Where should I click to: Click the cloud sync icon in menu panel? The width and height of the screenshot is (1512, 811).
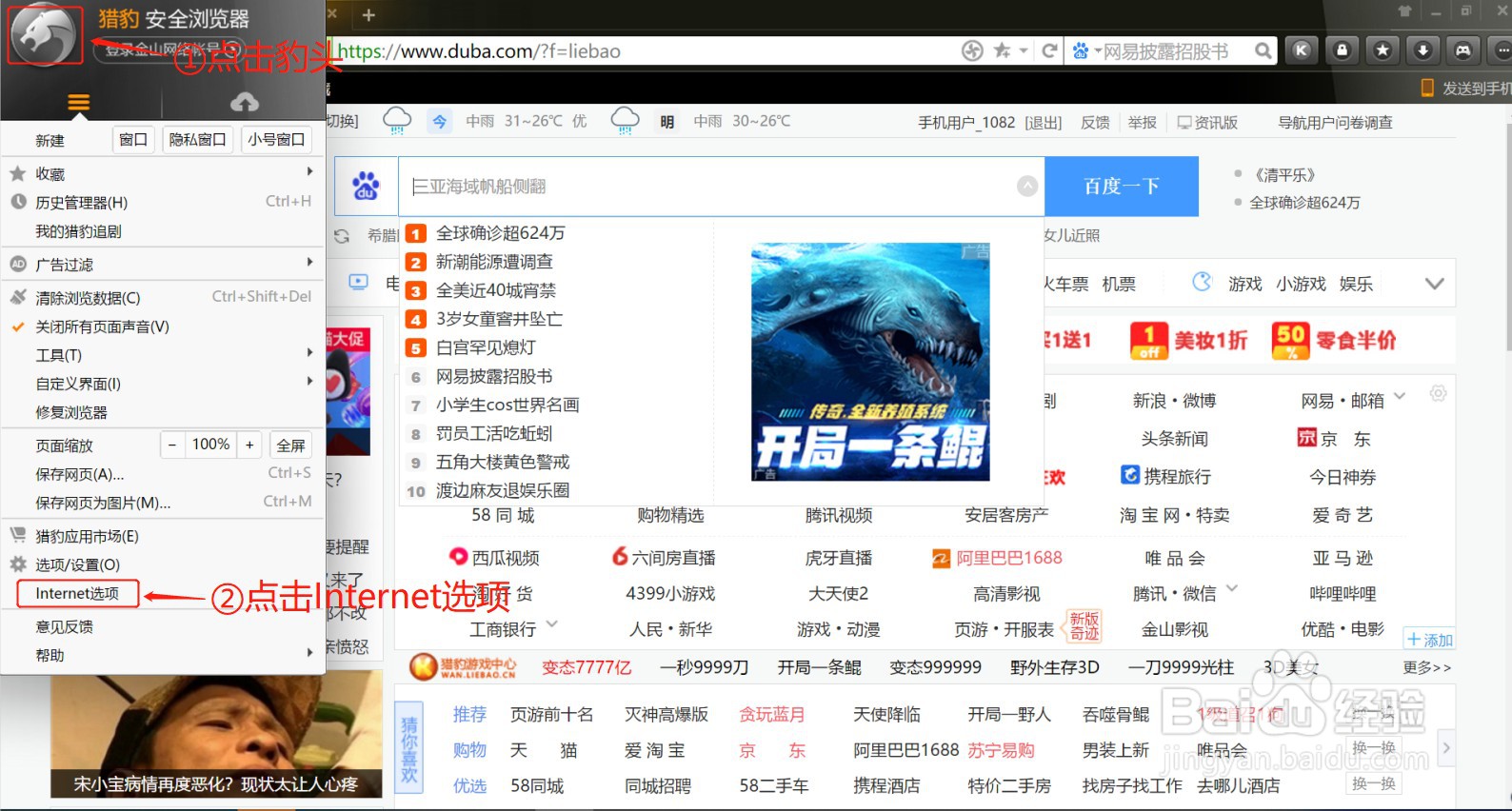coord(245,102)
